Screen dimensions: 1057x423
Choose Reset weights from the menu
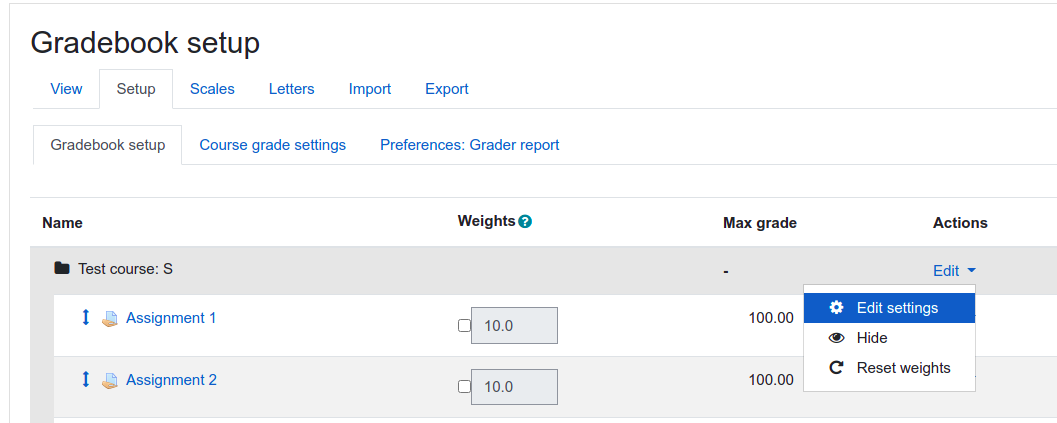889,368
